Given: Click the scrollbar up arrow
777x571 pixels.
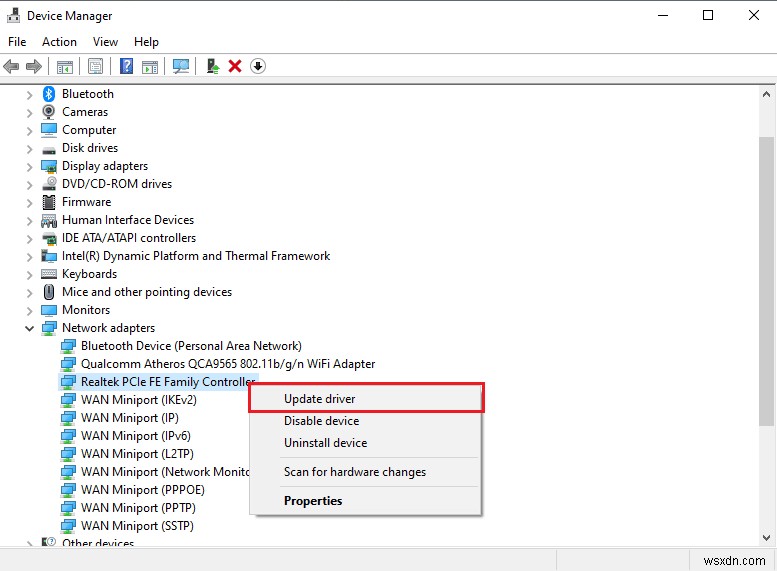Looking at the screenshot, I should coord(766,94).
